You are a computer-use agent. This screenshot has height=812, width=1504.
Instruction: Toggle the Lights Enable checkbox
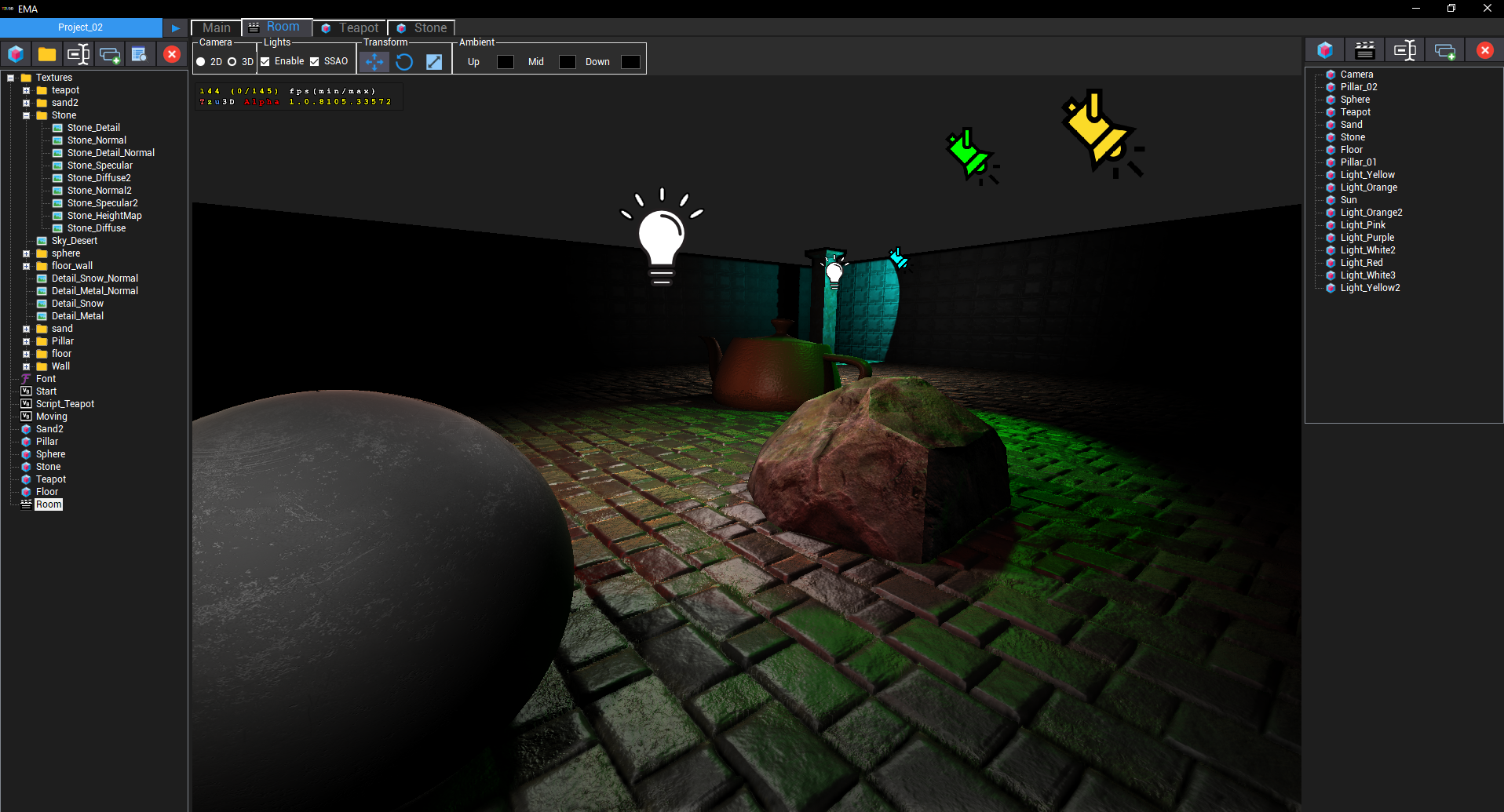tap(265, 61)
